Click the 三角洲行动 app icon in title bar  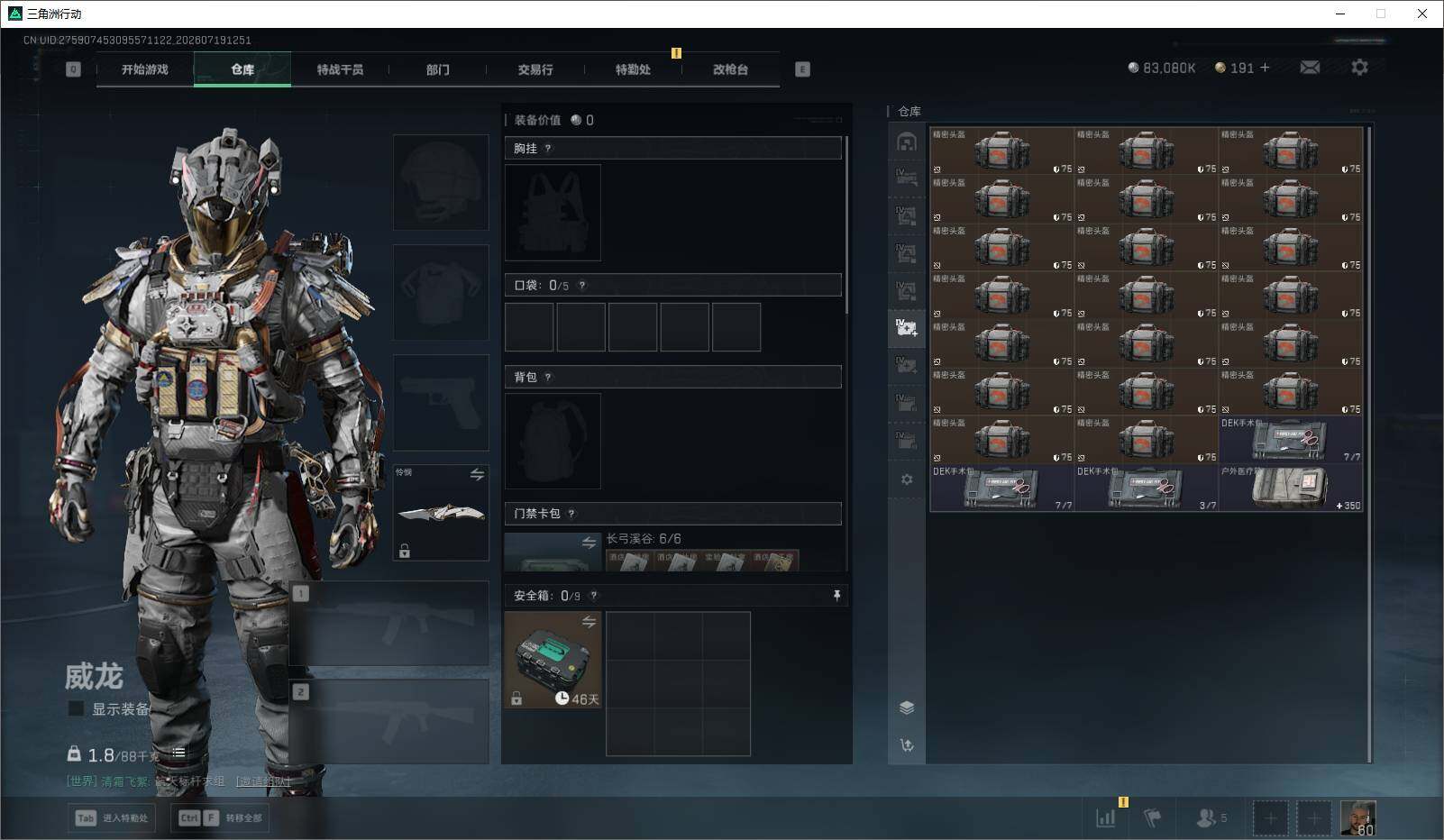tap(14, 14)
